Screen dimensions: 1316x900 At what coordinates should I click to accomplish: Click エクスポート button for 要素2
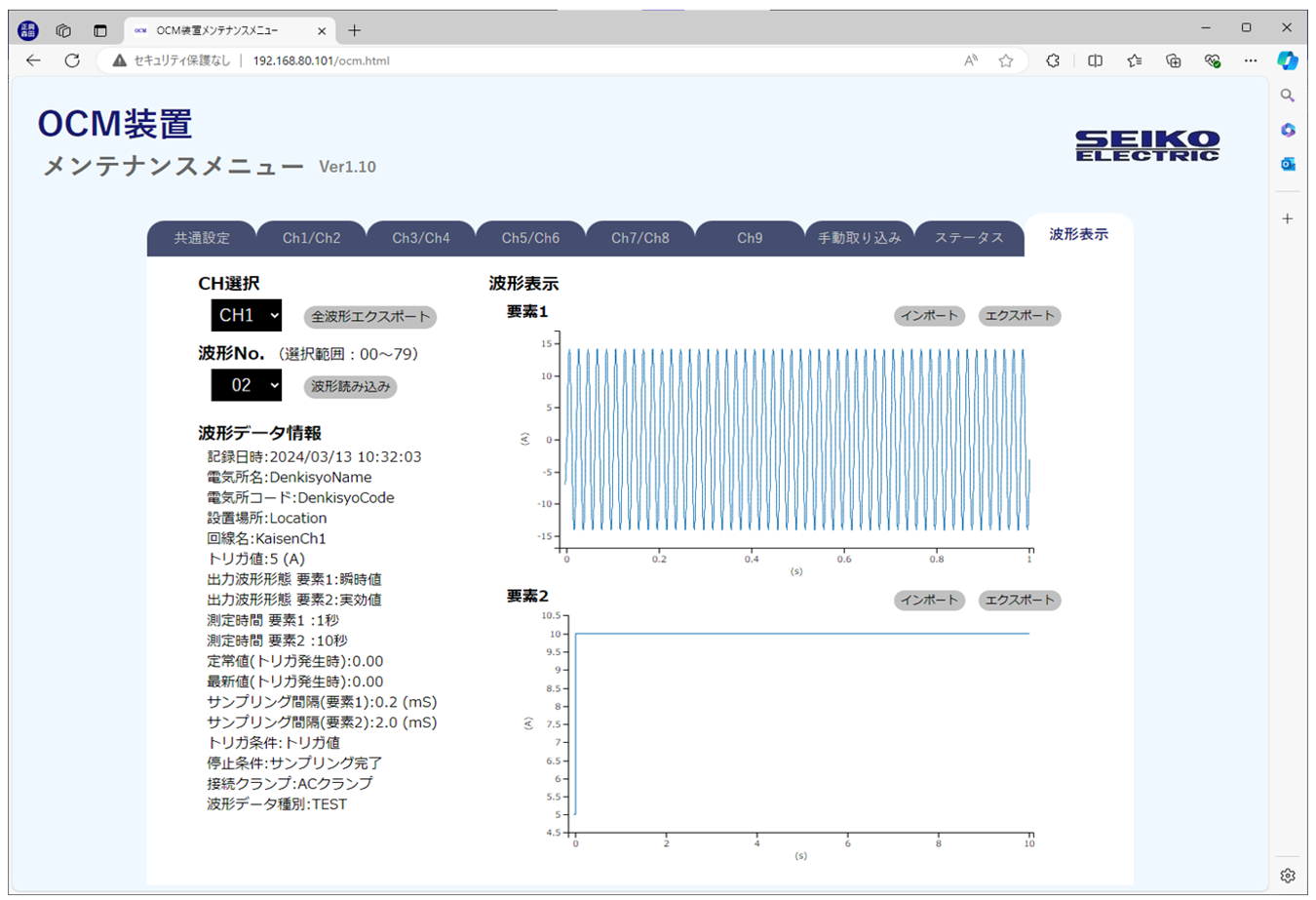click(1020, 601)
